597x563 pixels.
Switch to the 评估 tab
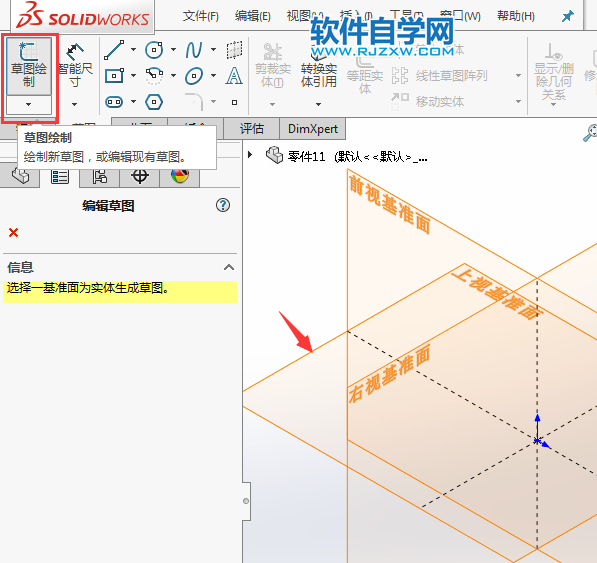pos(252,129)
